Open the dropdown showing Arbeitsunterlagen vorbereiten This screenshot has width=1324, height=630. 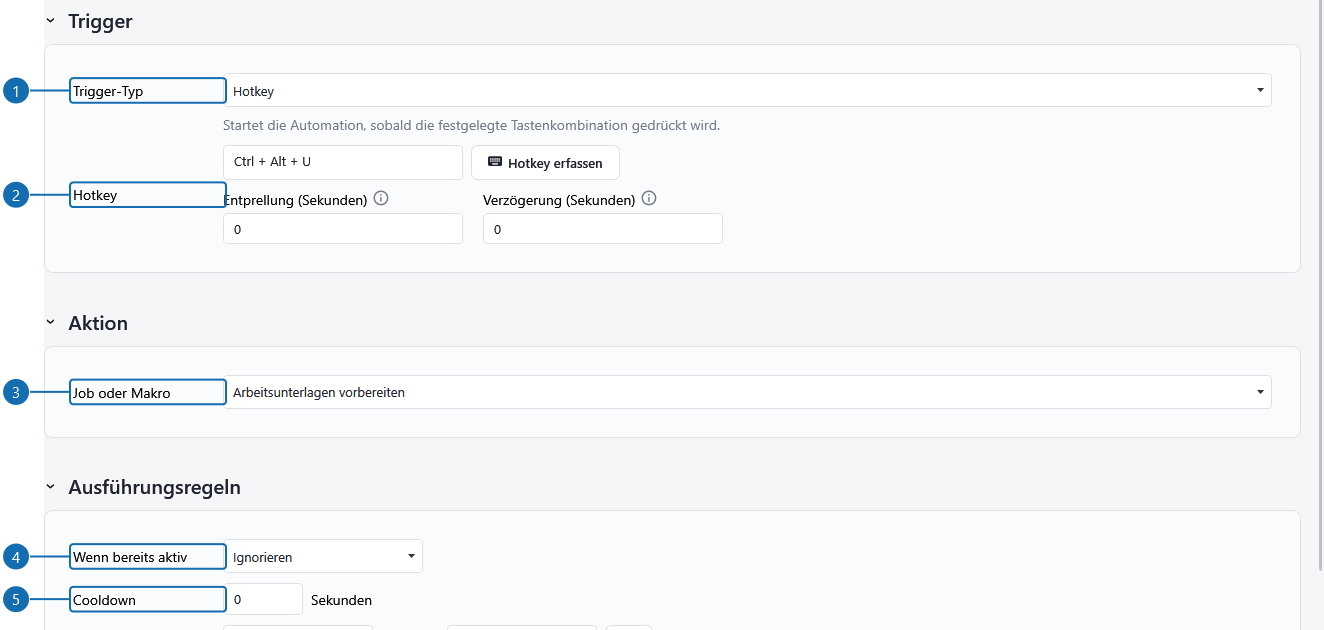click(747, 392)
